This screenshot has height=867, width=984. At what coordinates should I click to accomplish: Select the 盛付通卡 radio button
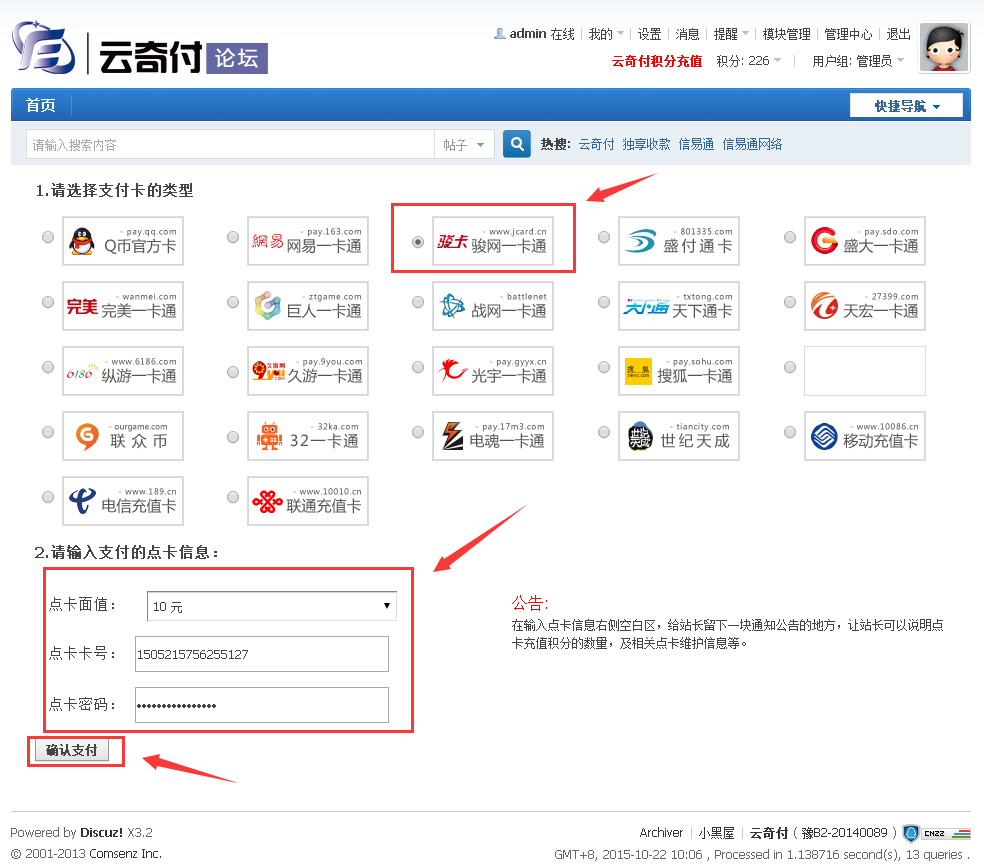pyautogui.click(x=604, y=237)
